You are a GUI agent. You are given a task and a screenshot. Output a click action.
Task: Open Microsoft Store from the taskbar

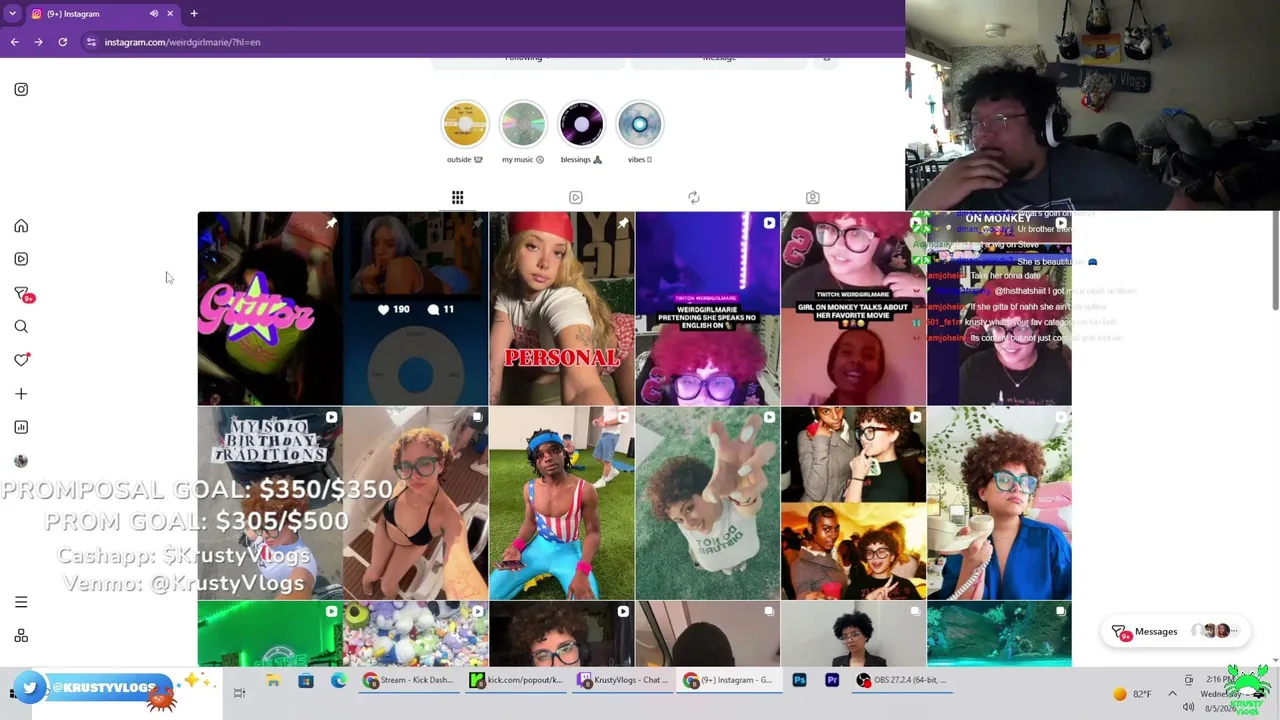306,681
